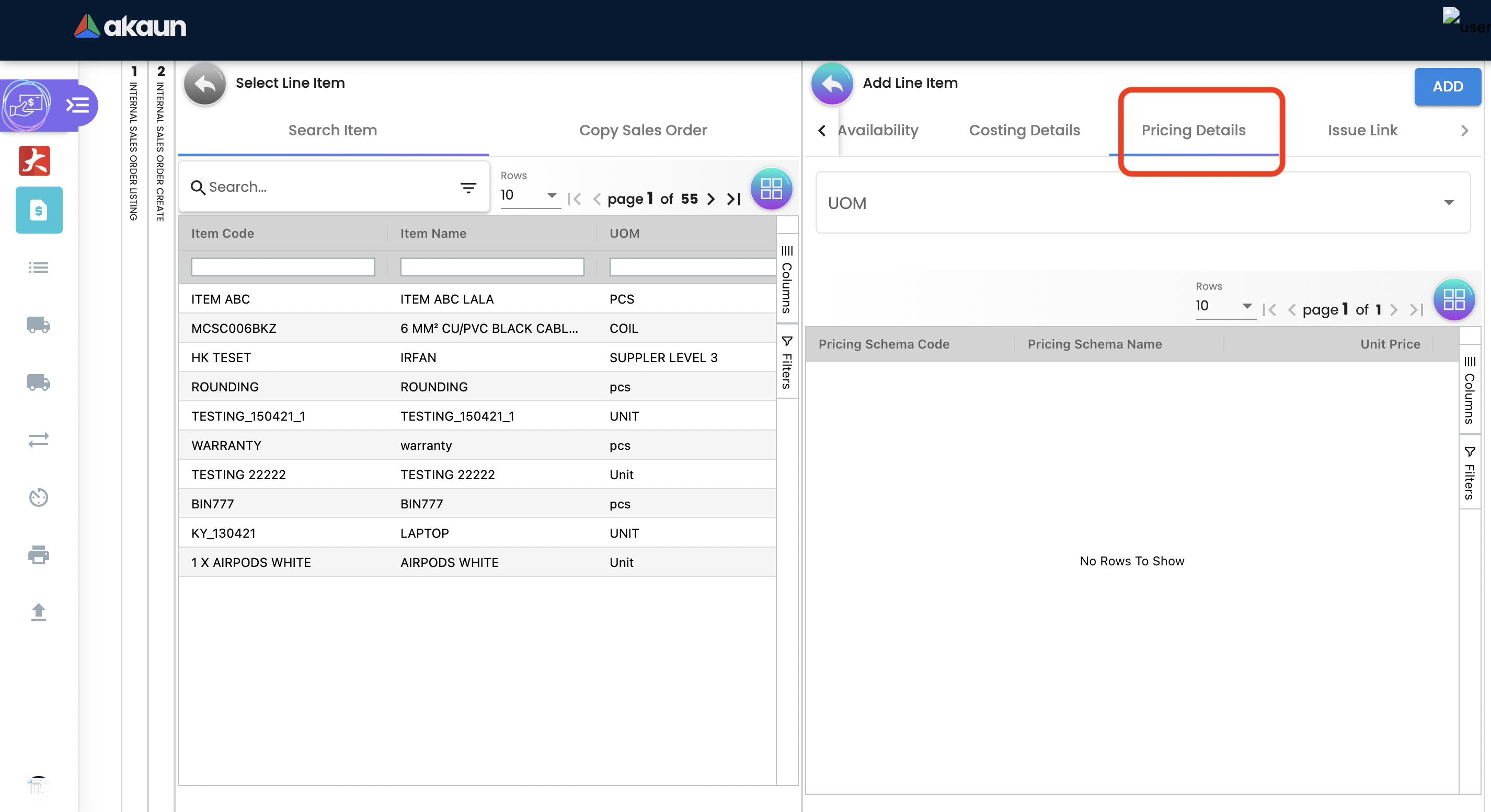The image size is (1491, 812).
Task: Click the search filter options icon
Action: pos(468,188)
